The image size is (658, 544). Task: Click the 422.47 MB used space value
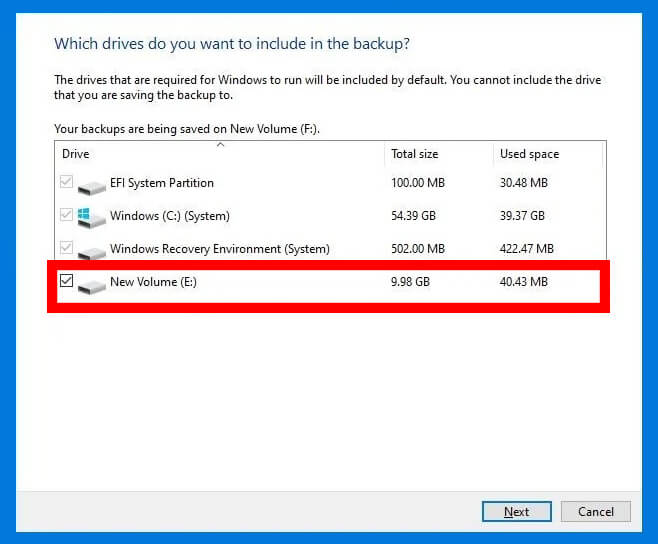pos(527,249)
